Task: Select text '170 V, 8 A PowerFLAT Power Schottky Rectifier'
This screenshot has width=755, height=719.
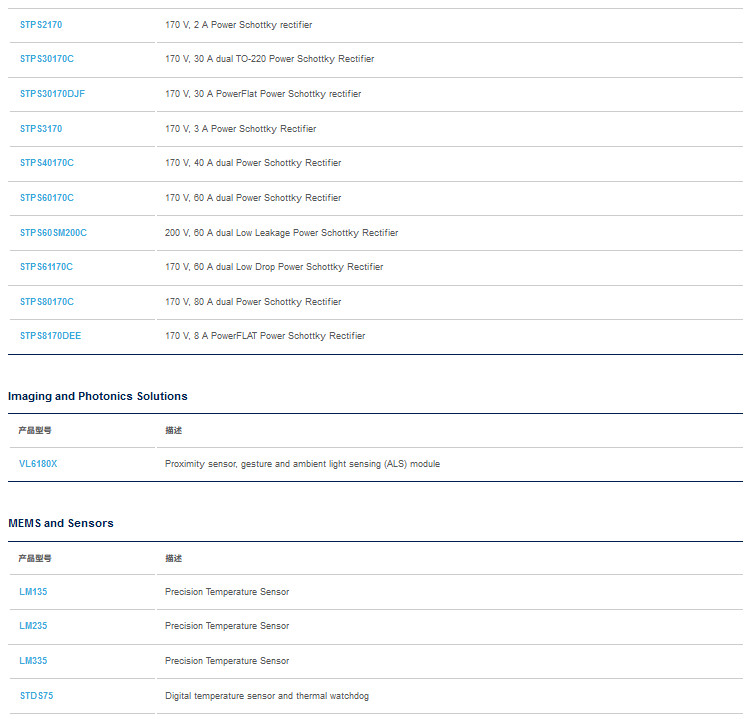Action: pos(265,336)
